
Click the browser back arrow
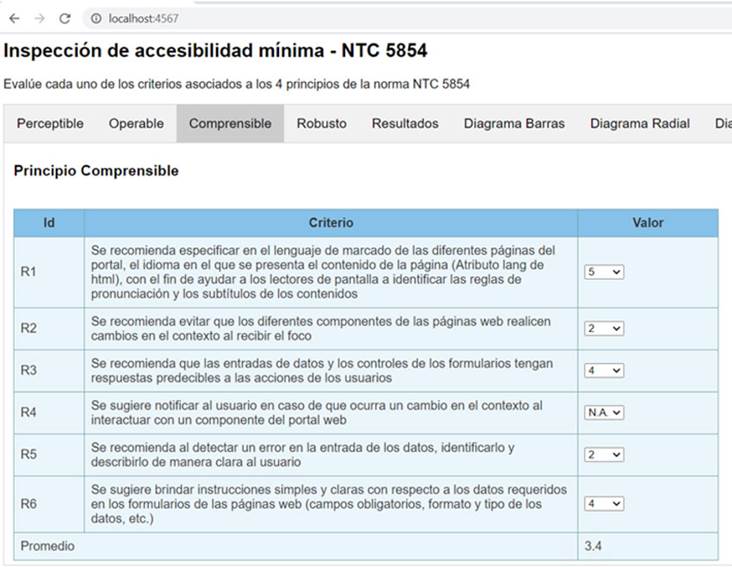(14, 18)
